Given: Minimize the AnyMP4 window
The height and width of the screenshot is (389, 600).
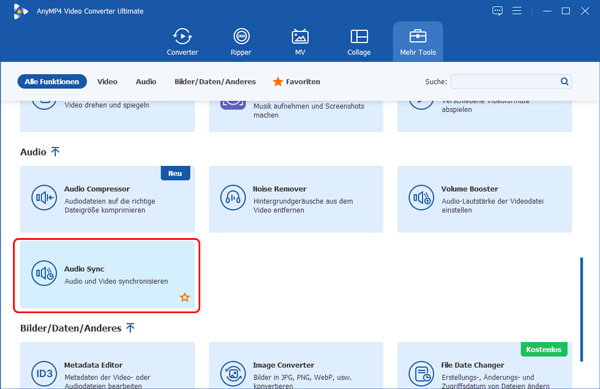Looking at the screenshot, I should pyautogui.click(x=547, y=11).
